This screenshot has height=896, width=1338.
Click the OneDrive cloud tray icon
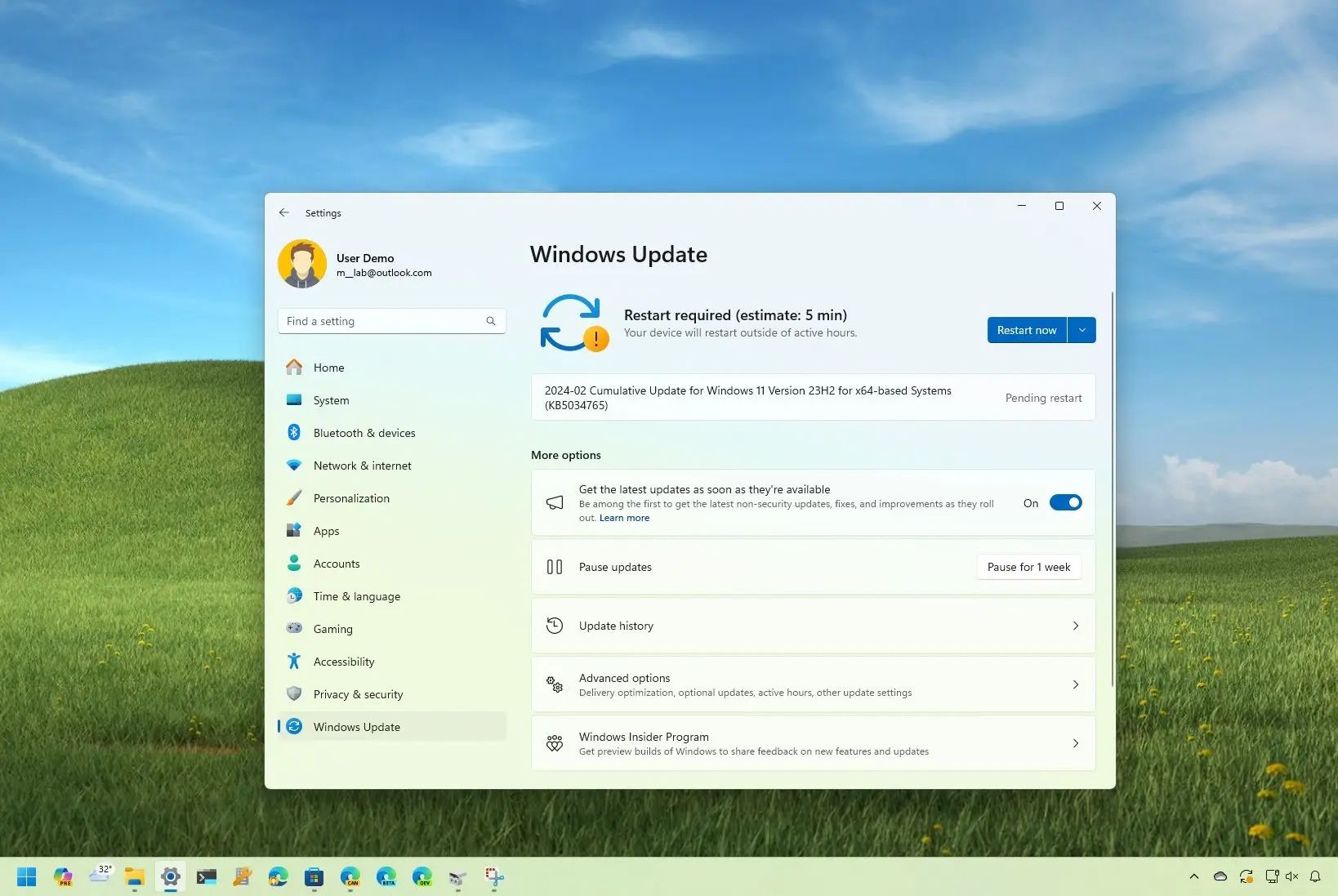[1220, 876]
